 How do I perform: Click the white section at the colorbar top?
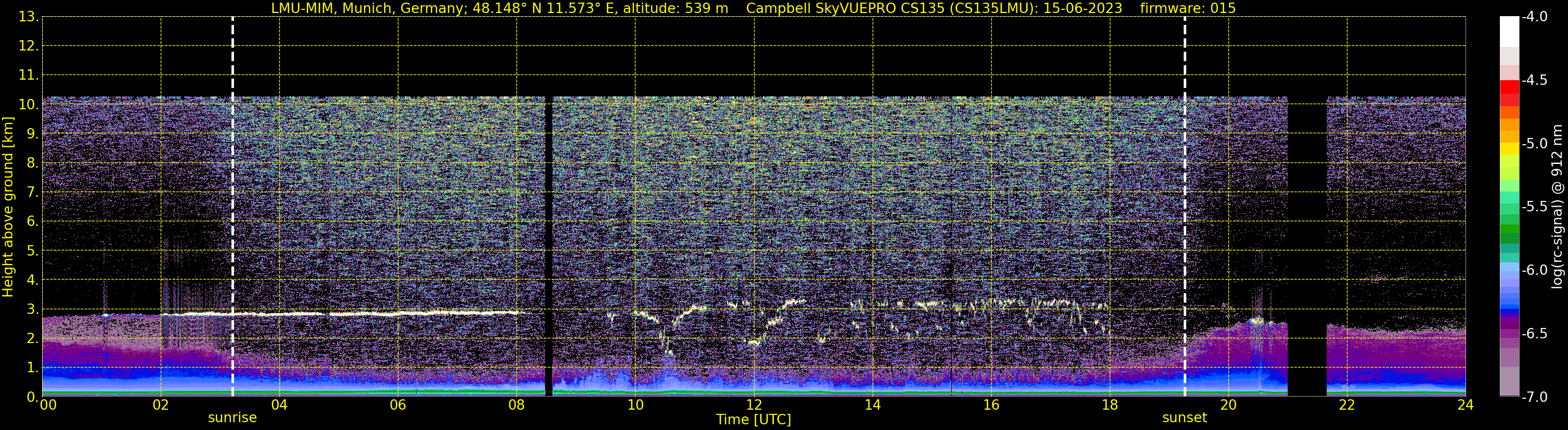(1509, 32)
